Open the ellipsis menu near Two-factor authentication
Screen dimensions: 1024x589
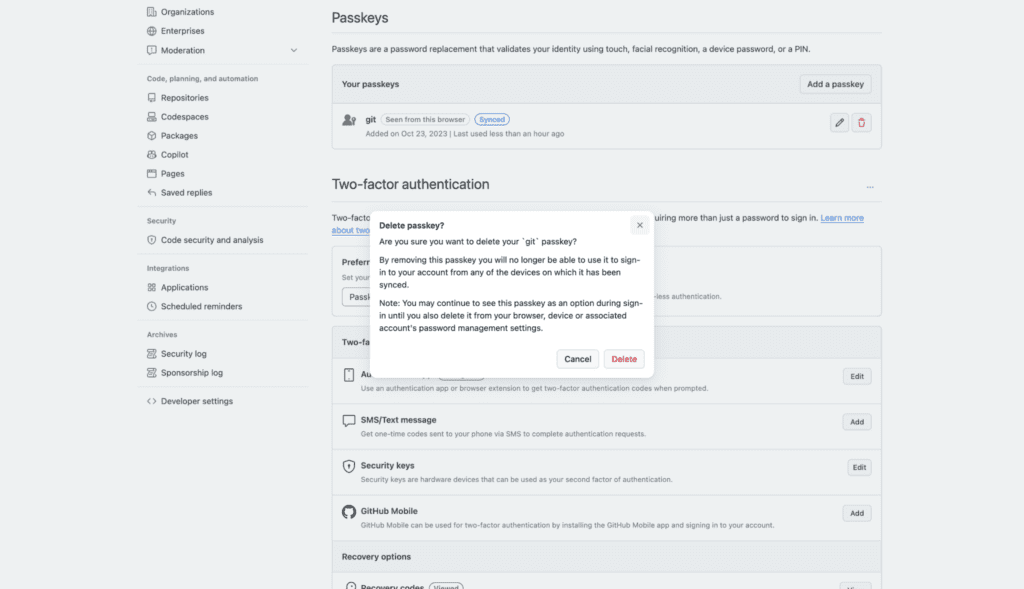point(869,186)
